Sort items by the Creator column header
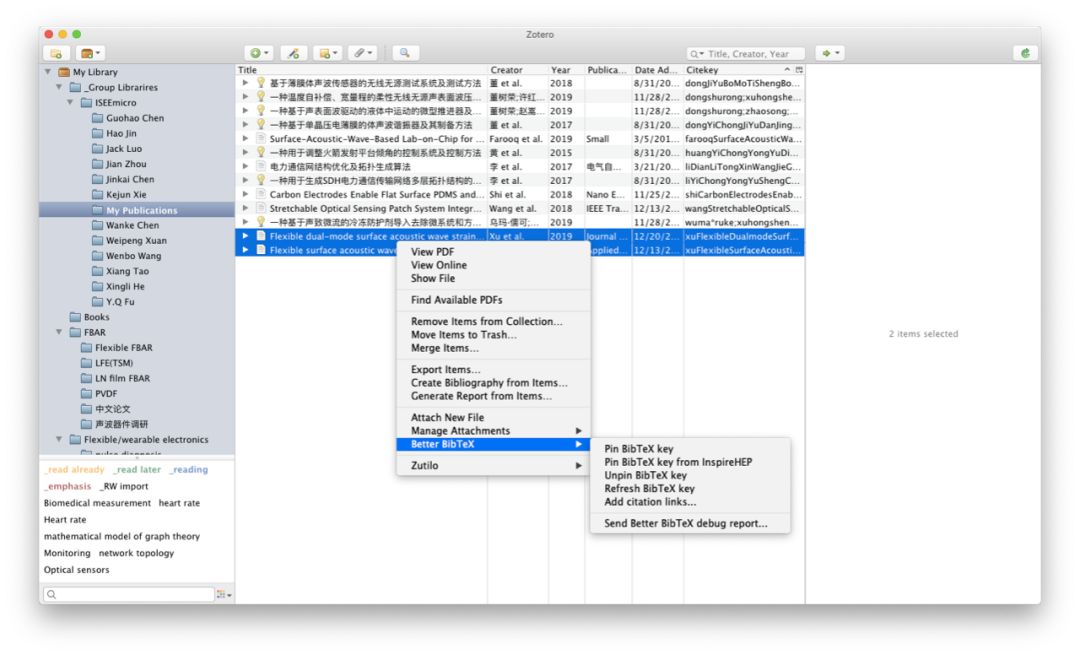 [517, 70]
